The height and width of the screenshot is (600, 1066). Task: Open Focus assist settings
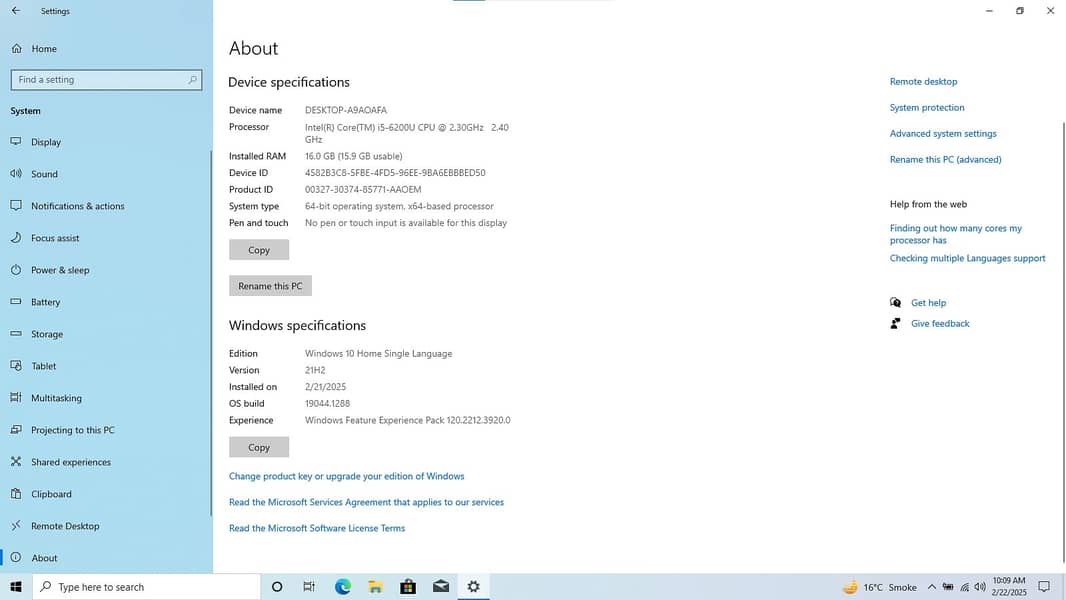[54, 238]
